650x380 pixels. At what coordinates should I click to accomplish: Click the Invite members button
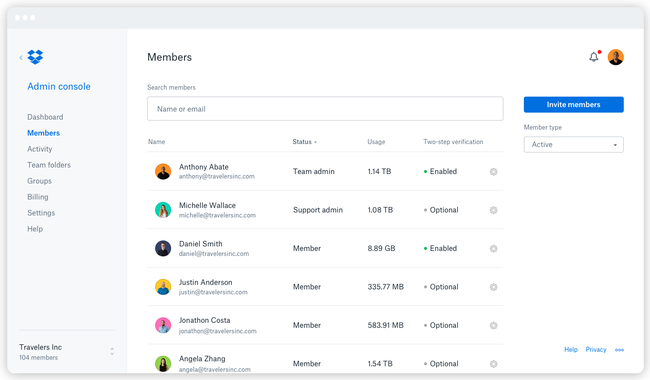573,104
